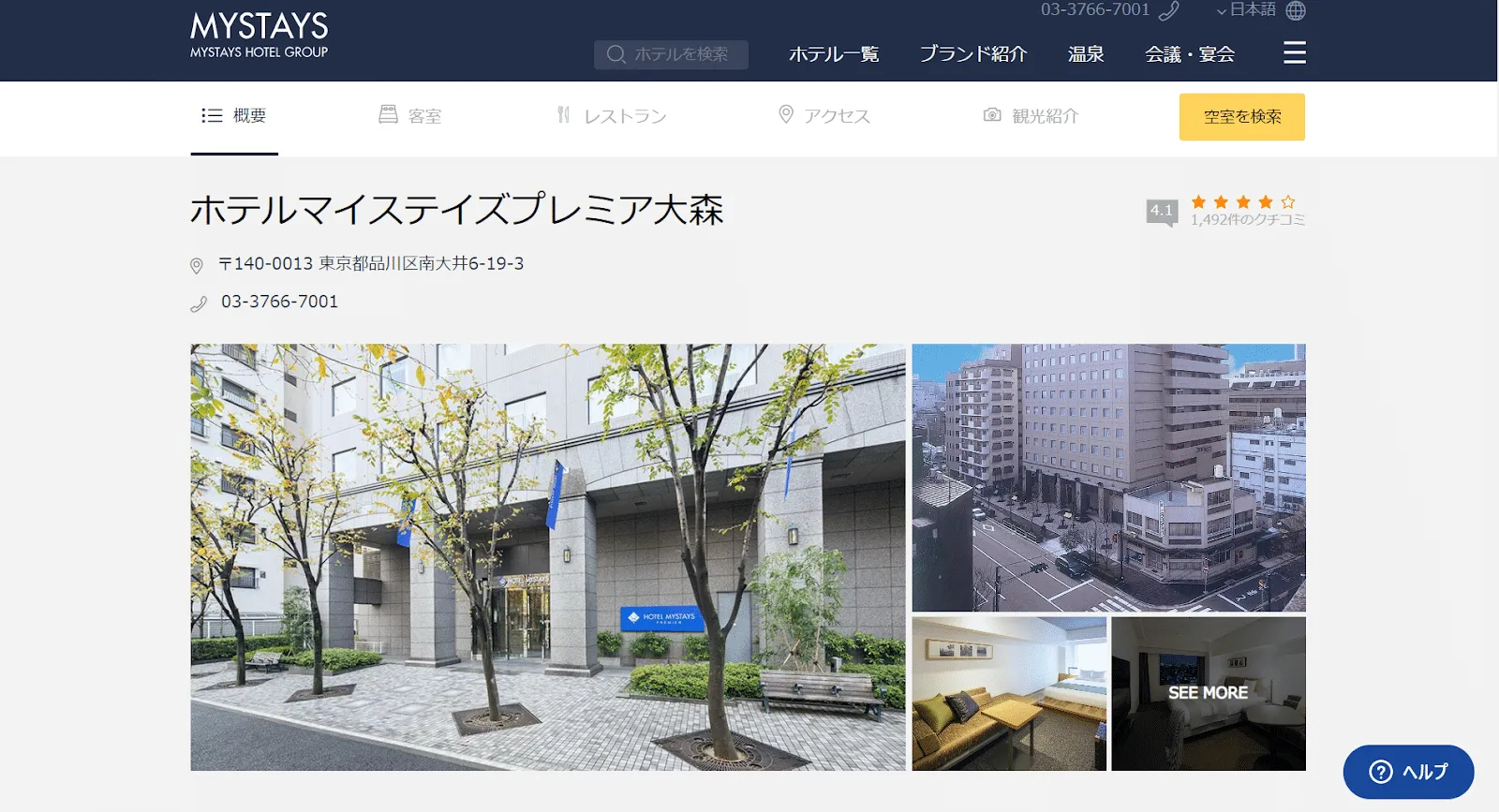
Task: Click the ヘルプ help button
Action: tap(1408, 772)
